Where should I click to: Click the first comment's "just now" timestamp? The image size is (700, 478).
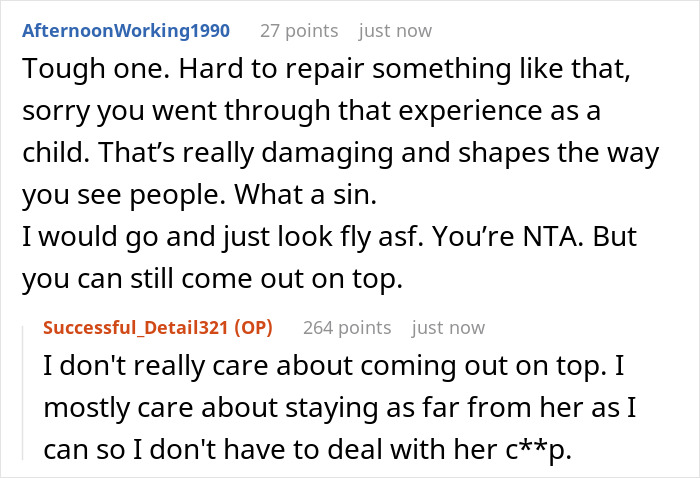point(395,30)
